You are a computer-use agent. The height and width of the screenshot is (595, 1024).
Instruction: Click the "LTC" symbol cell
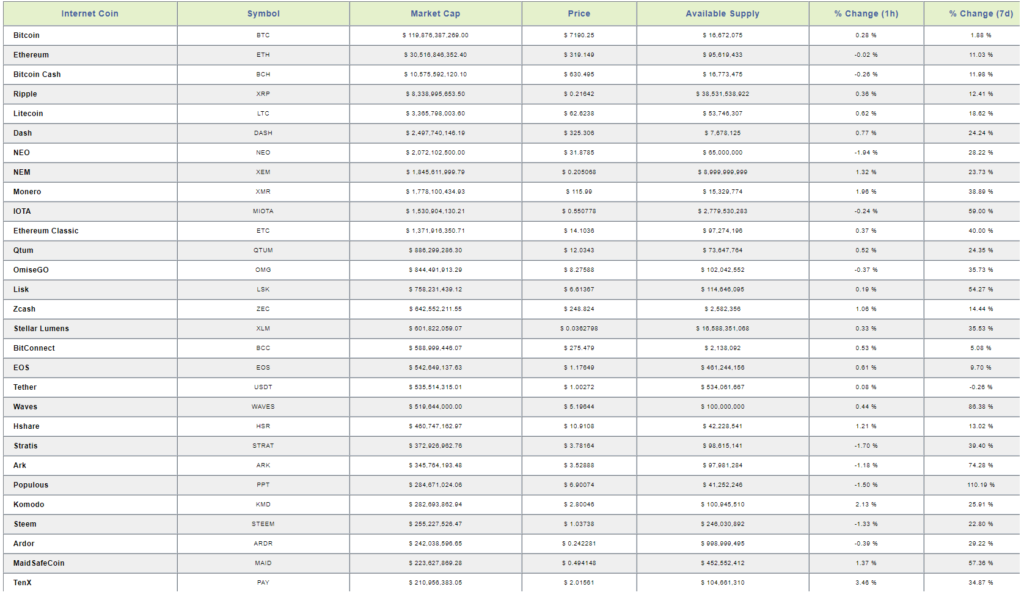pos(263,114)
